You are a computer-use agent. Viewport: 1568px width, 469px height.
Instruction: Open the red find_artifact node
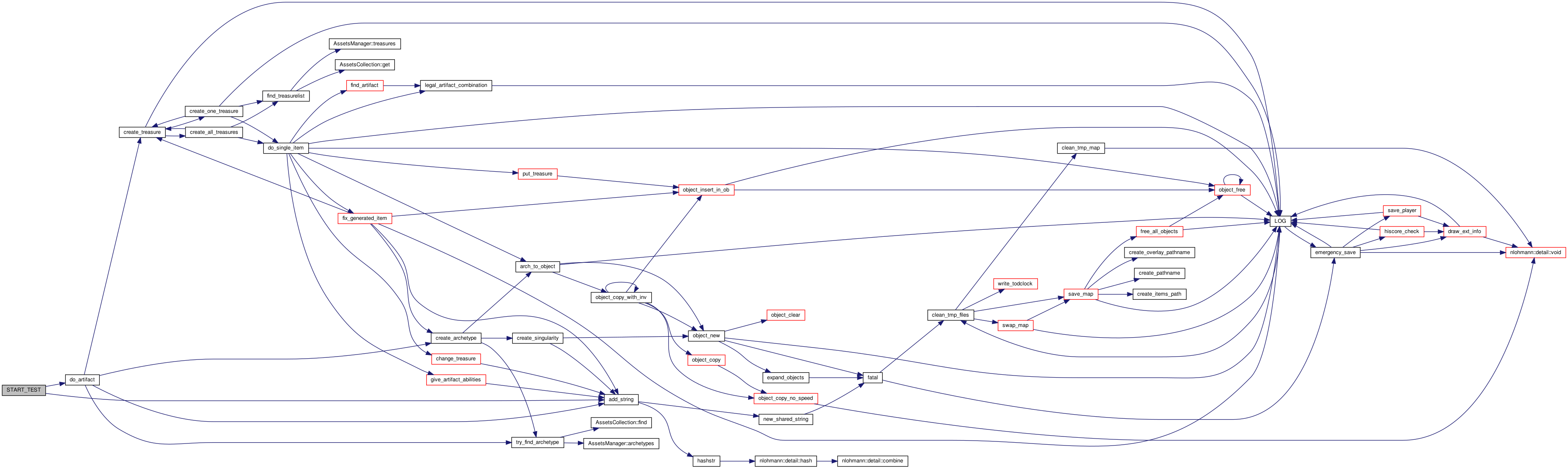point(365,85)
